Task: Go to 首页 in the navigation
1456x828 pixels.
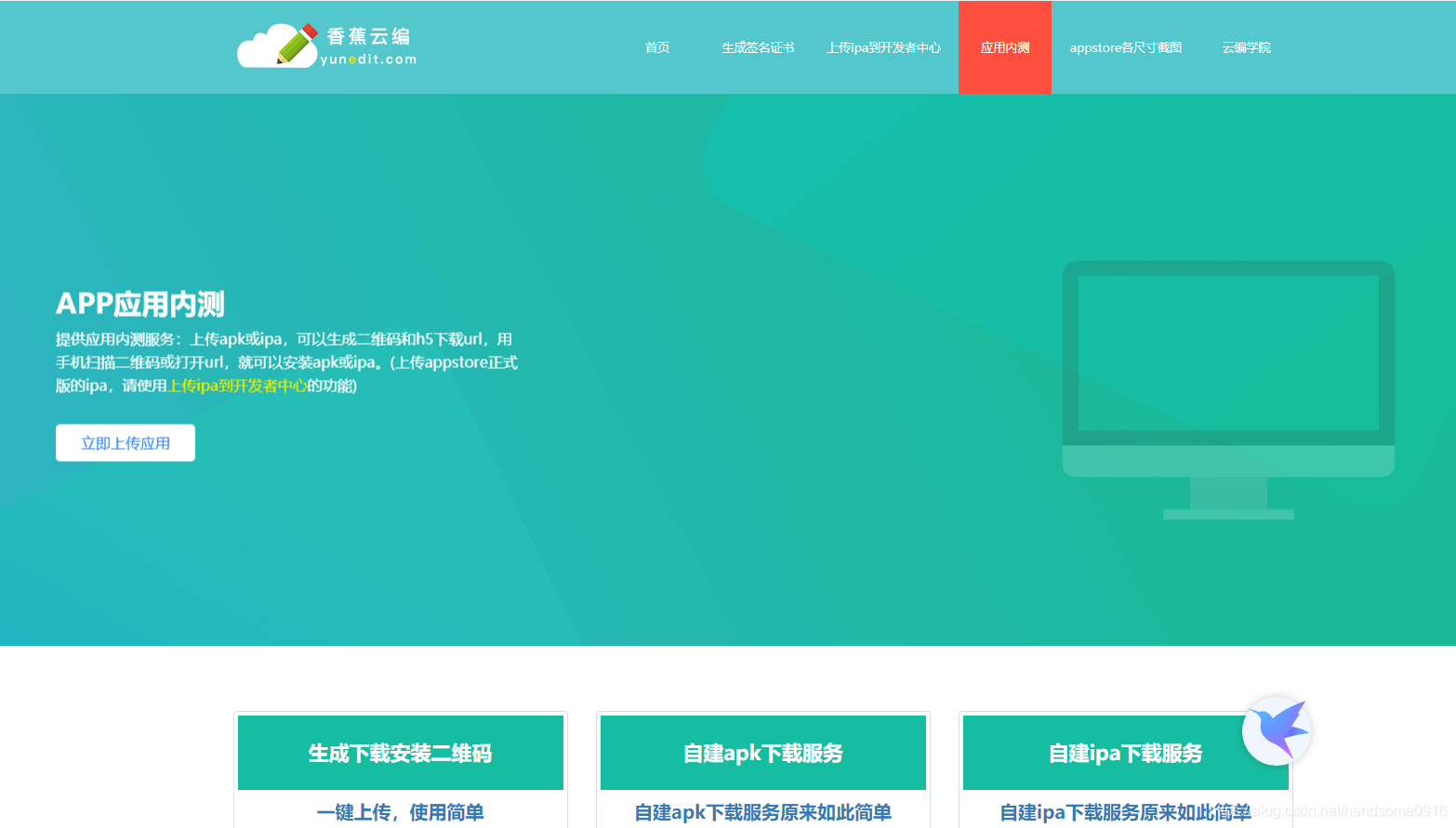Action: (657, 47)
